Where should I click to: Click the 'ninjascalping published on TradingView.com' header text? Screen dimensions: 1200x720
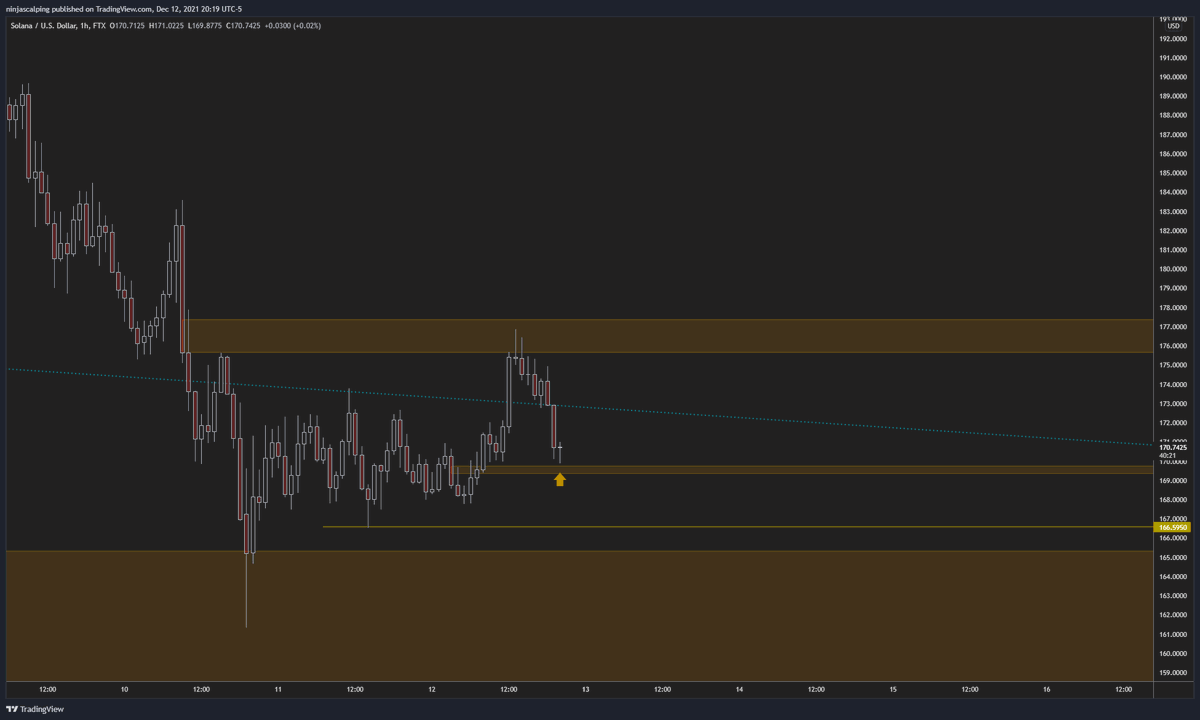click(x=80, y=8)
